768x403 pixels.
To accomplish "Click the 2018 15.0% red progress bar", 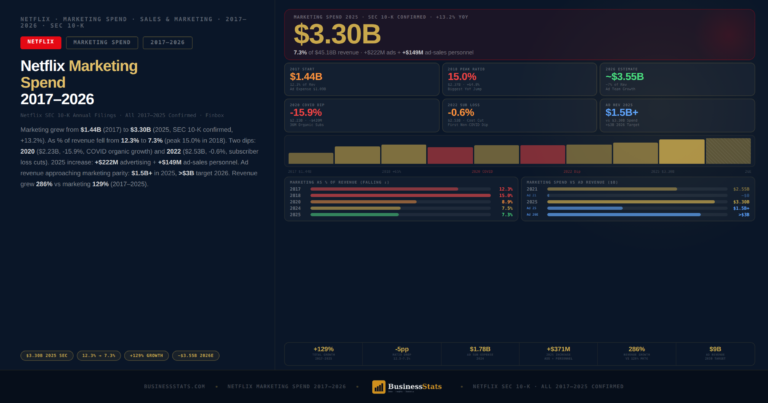I will pyautogui.click(x=400, y=195).
